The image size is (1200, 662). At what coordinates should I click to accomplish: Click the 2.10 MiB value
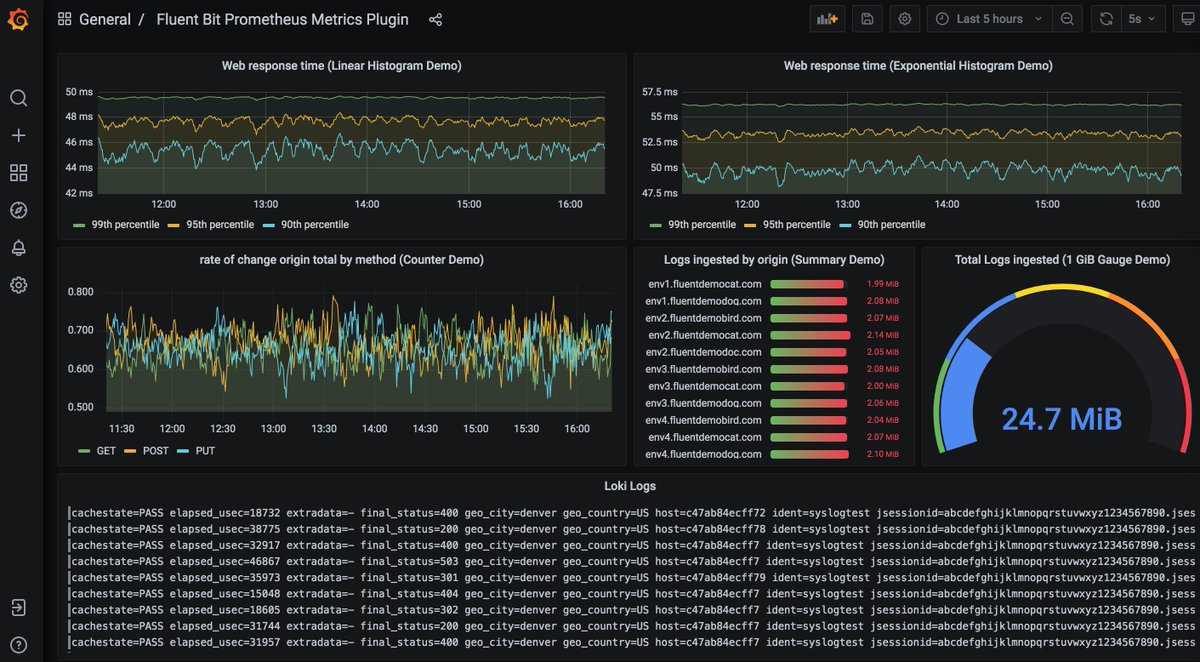pos(883,454)
